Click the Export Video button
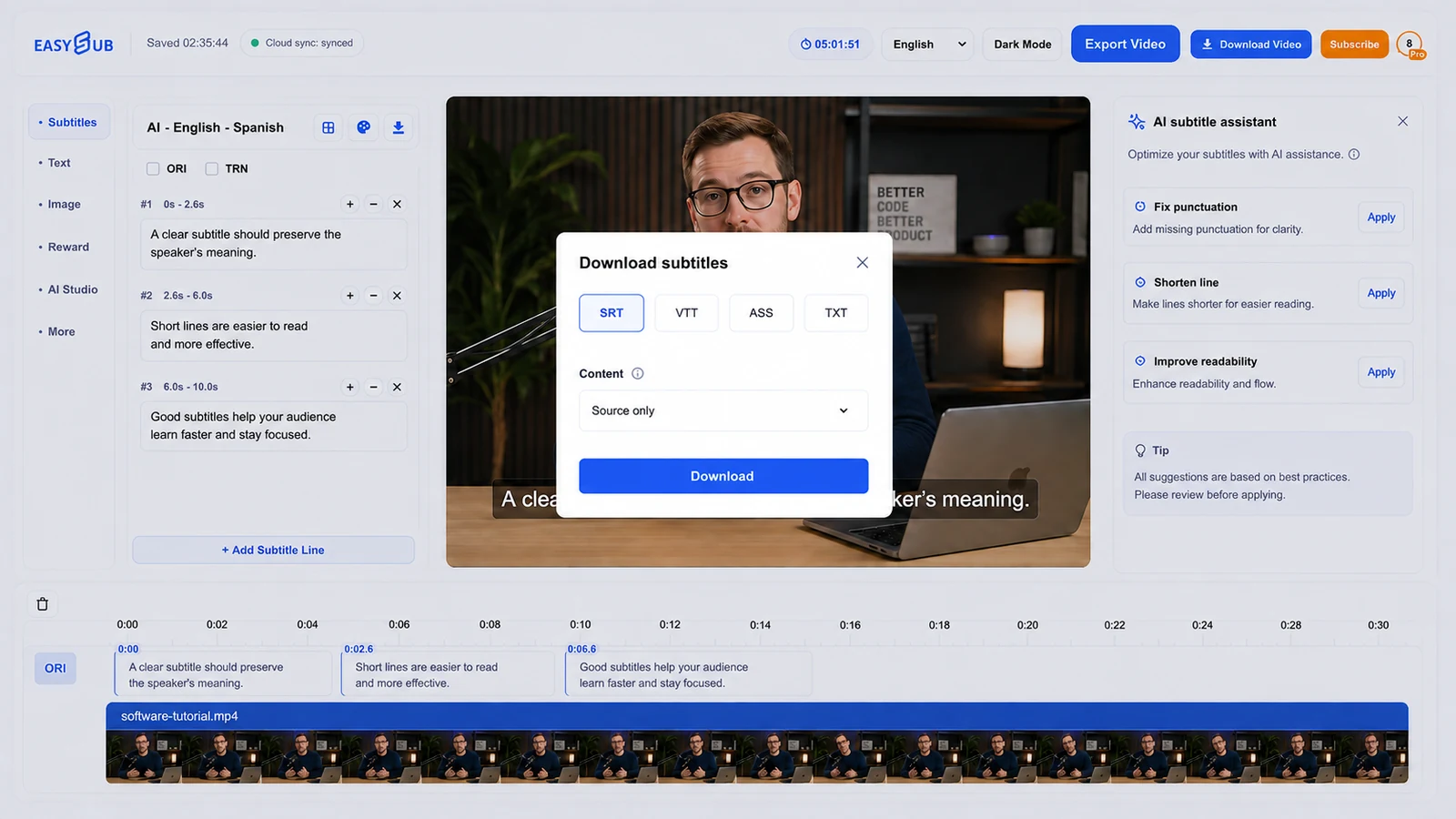Screen dimensions: 1456x819 coord(1125,44)
